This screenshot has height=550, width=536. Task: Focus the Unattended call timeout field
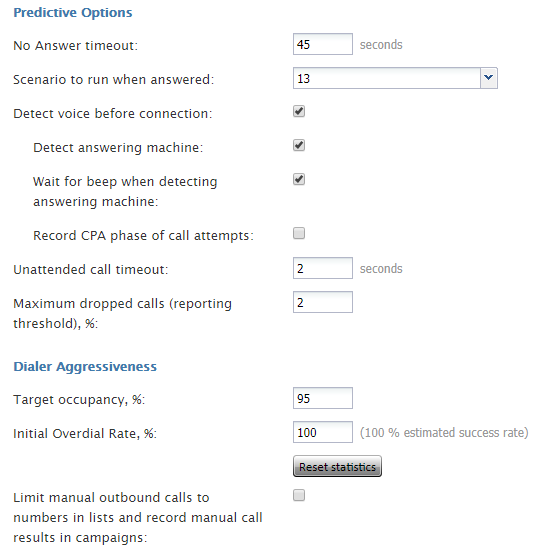click(x=323, y=268)
